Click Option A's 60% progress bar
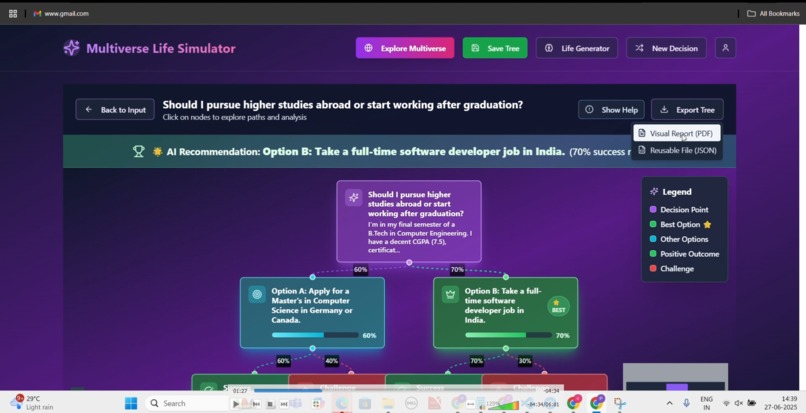 click(315, 335)
